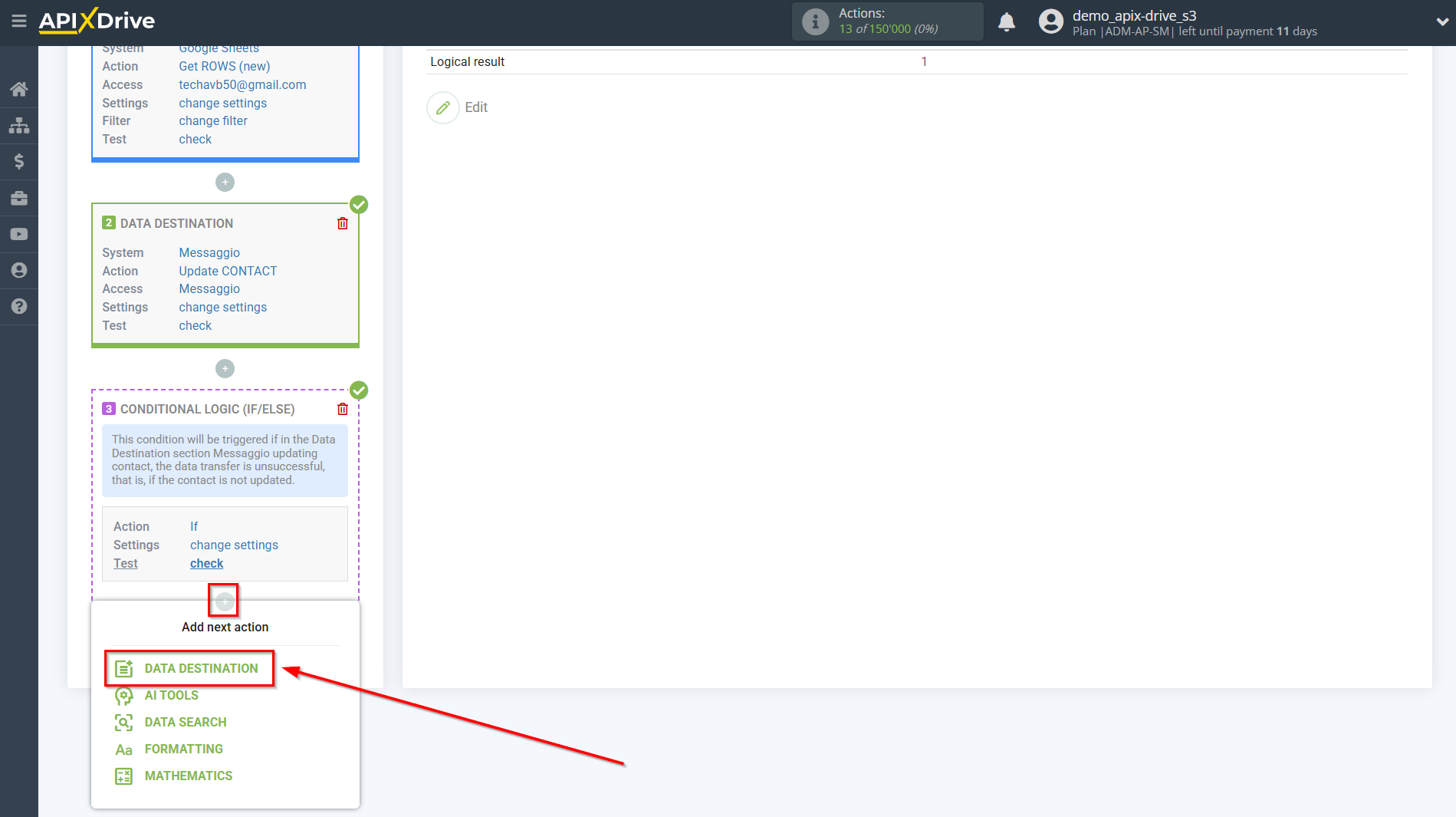Click the Logical result value 1

924,61
